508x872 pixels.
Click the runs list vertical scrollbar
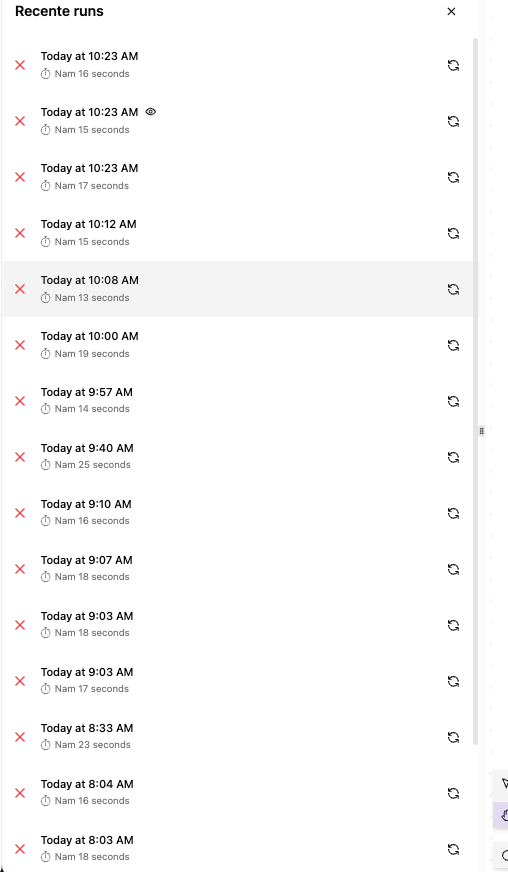point(475,391)
